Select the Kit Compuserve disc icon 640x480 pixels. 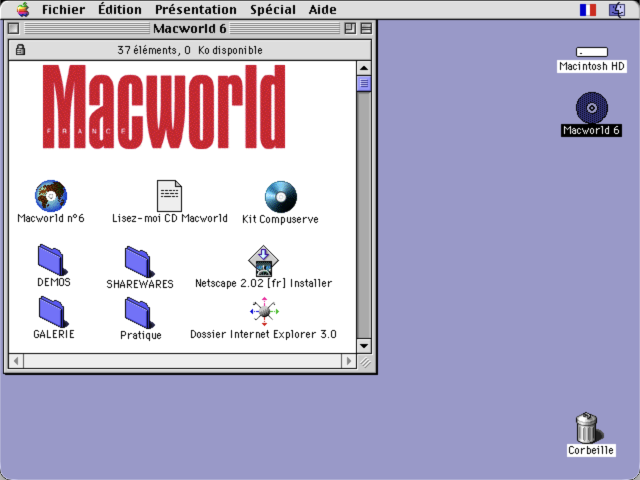281,197
